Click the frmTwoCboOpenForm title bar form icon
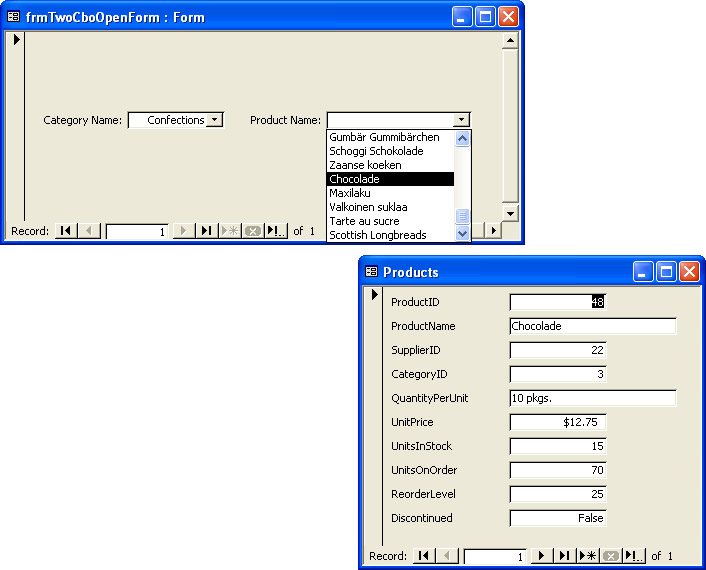This screenshot has width=706, height=570. pos(14,17)
